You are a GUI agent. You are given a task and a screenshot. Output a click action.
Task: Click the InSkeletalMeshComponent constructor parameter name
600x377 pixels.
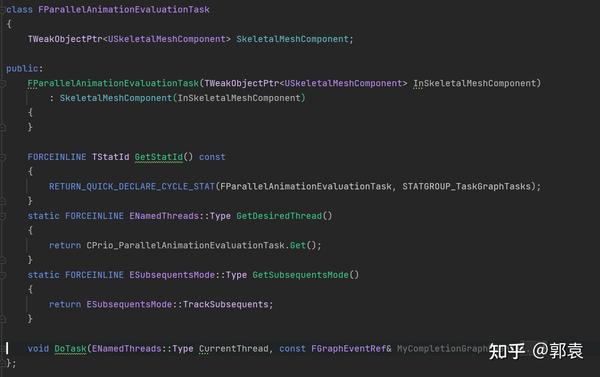click(474, 83)
